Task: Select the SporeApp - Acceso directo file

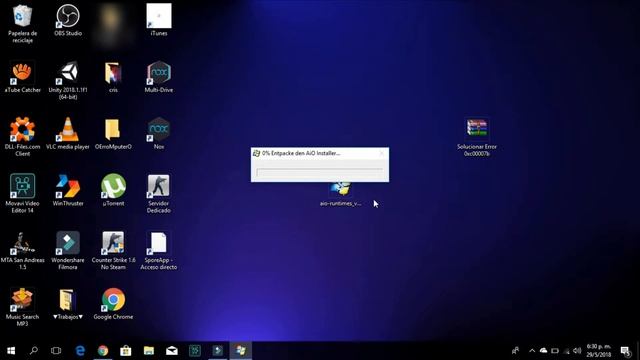Action: pos(159,250)
